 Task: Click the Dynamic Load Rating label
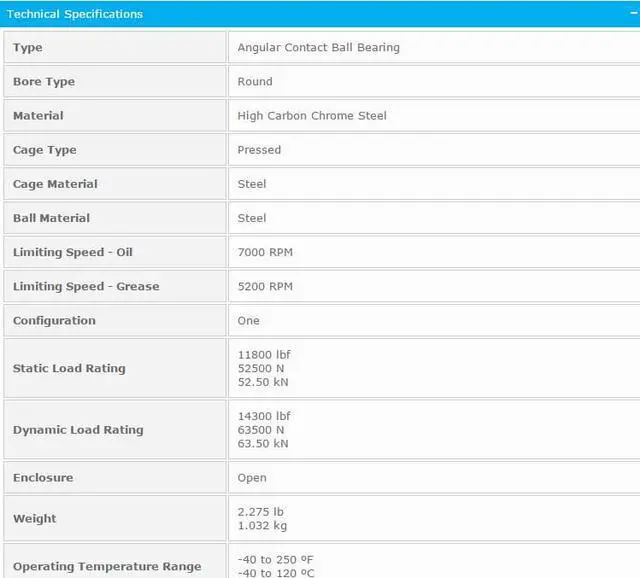pyautogui.click(x=78, y=430)
